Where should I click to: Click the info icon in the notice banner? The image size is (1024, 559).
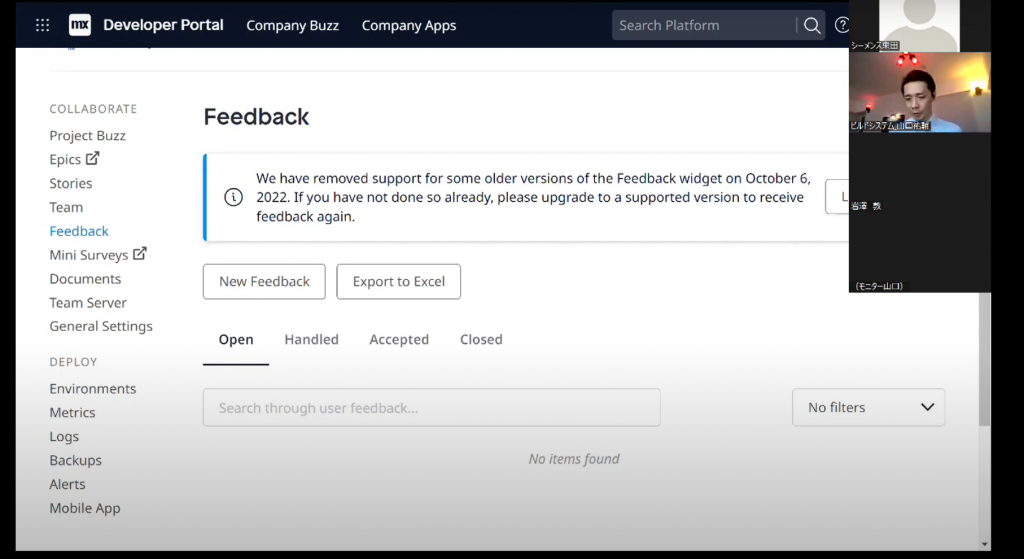click(x=233, y=197)
